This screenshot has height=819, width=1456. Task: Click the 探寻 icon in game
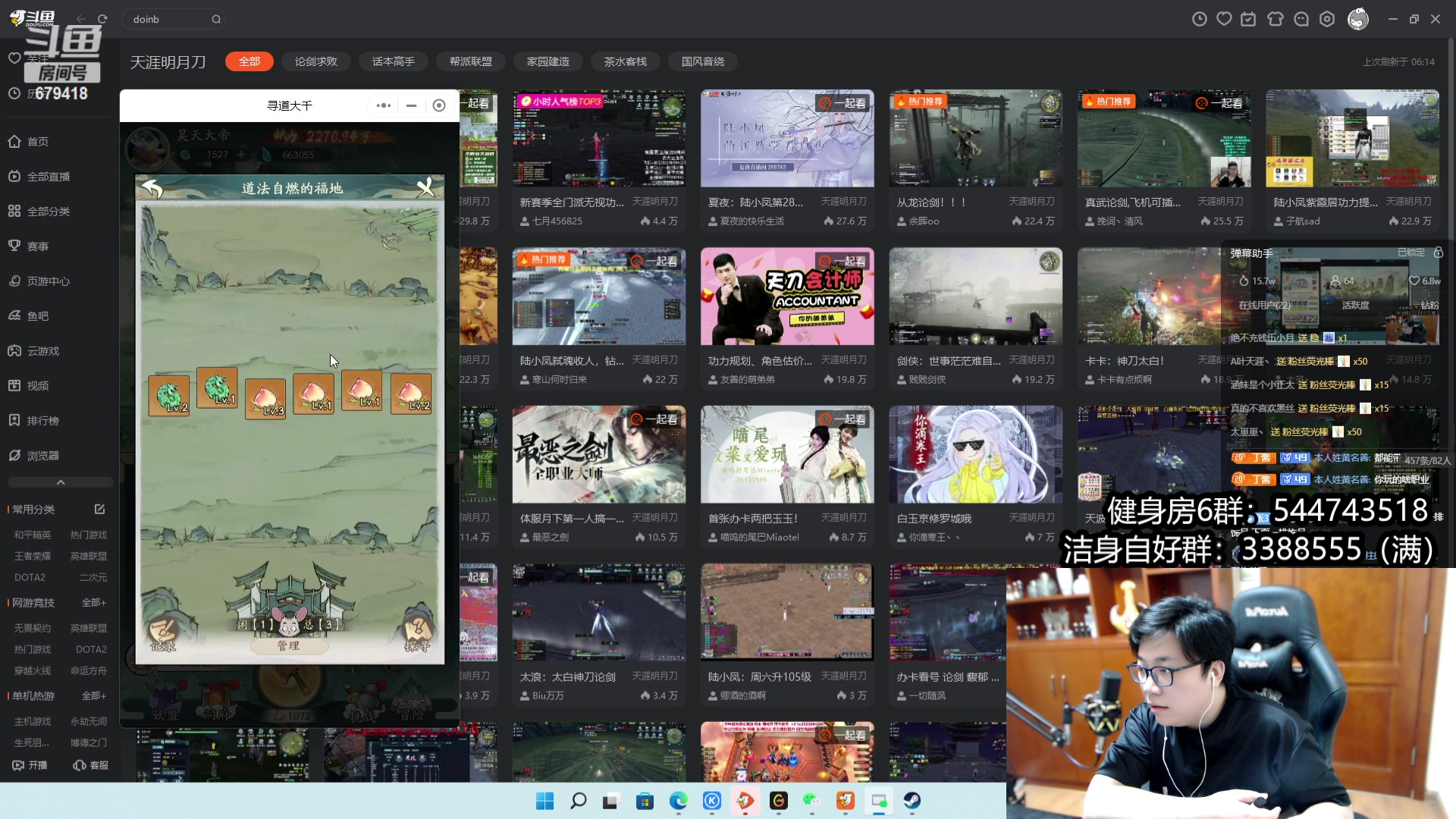point(418,635)
